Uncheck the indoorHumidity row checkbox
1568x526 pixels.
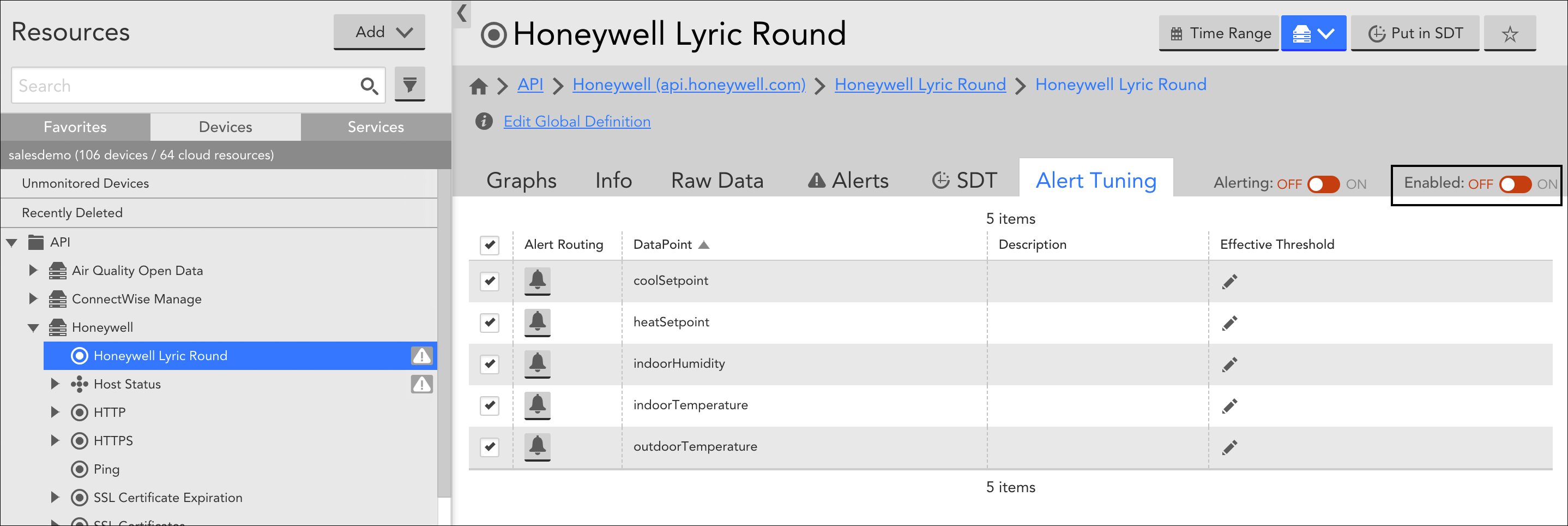coord(490,364)
